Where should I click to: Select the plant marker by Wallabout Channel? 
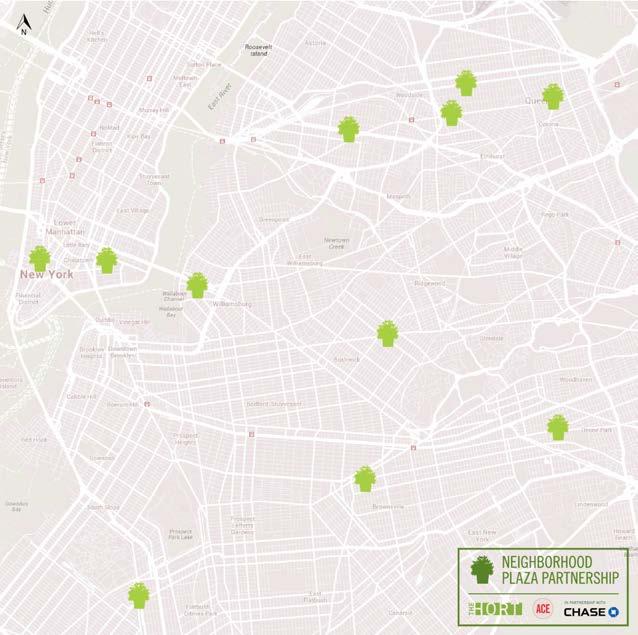tap(197, 285)
